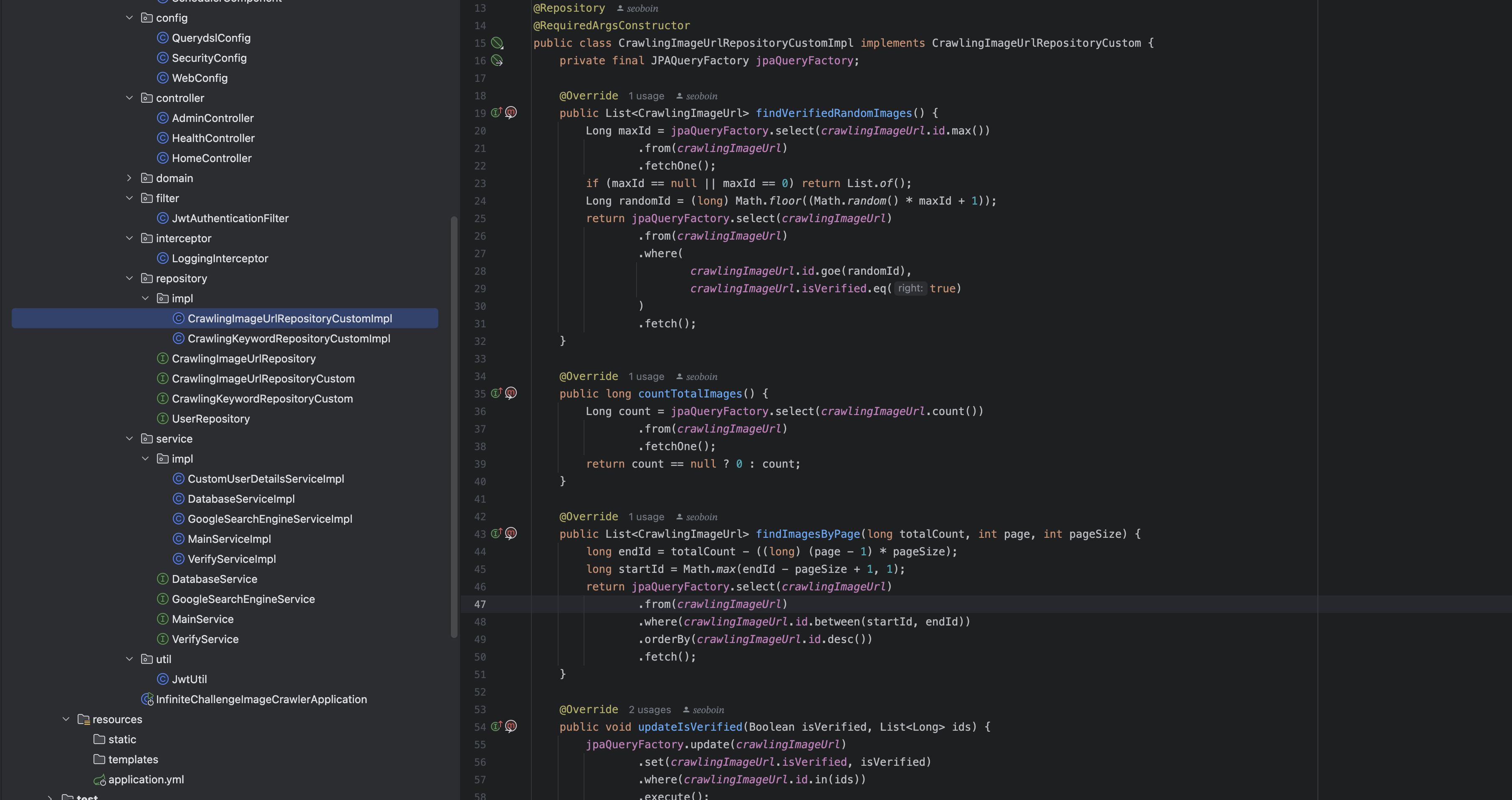This screenshot has height=800, width=1512.
Task: Click the gutter bean icon on line 15
Action: [497, 43]
